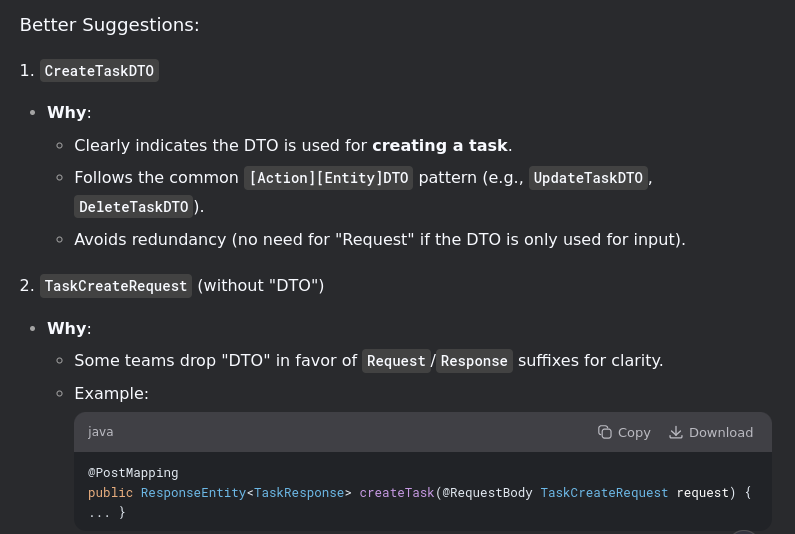Click the bold 'creating a task' text
The image size is (795, 534).
click(x=440, y=146)
